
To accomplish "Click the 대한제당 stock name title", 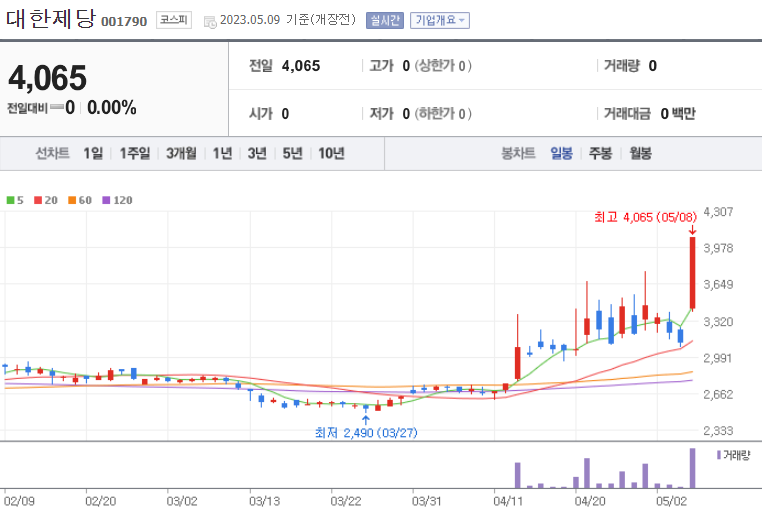I will pos(51,18).
